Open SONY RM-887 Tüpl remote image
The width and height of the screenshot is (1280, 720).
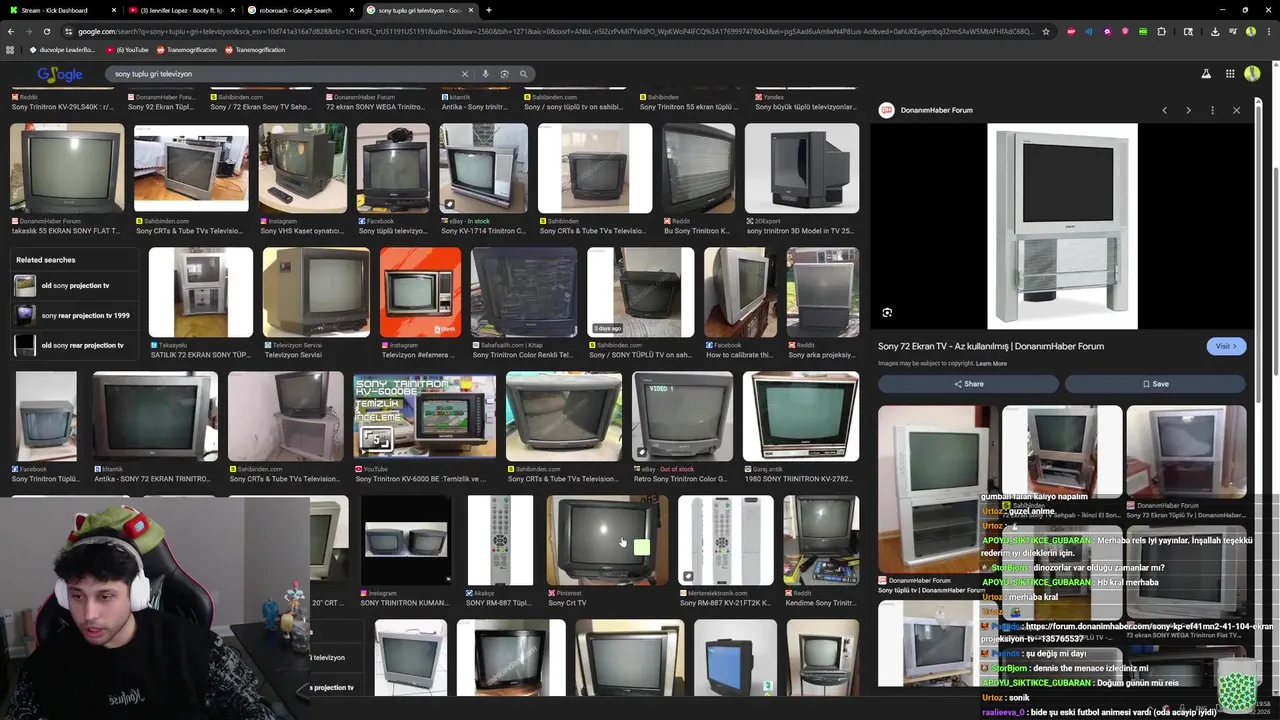click(x=500, y=540)
